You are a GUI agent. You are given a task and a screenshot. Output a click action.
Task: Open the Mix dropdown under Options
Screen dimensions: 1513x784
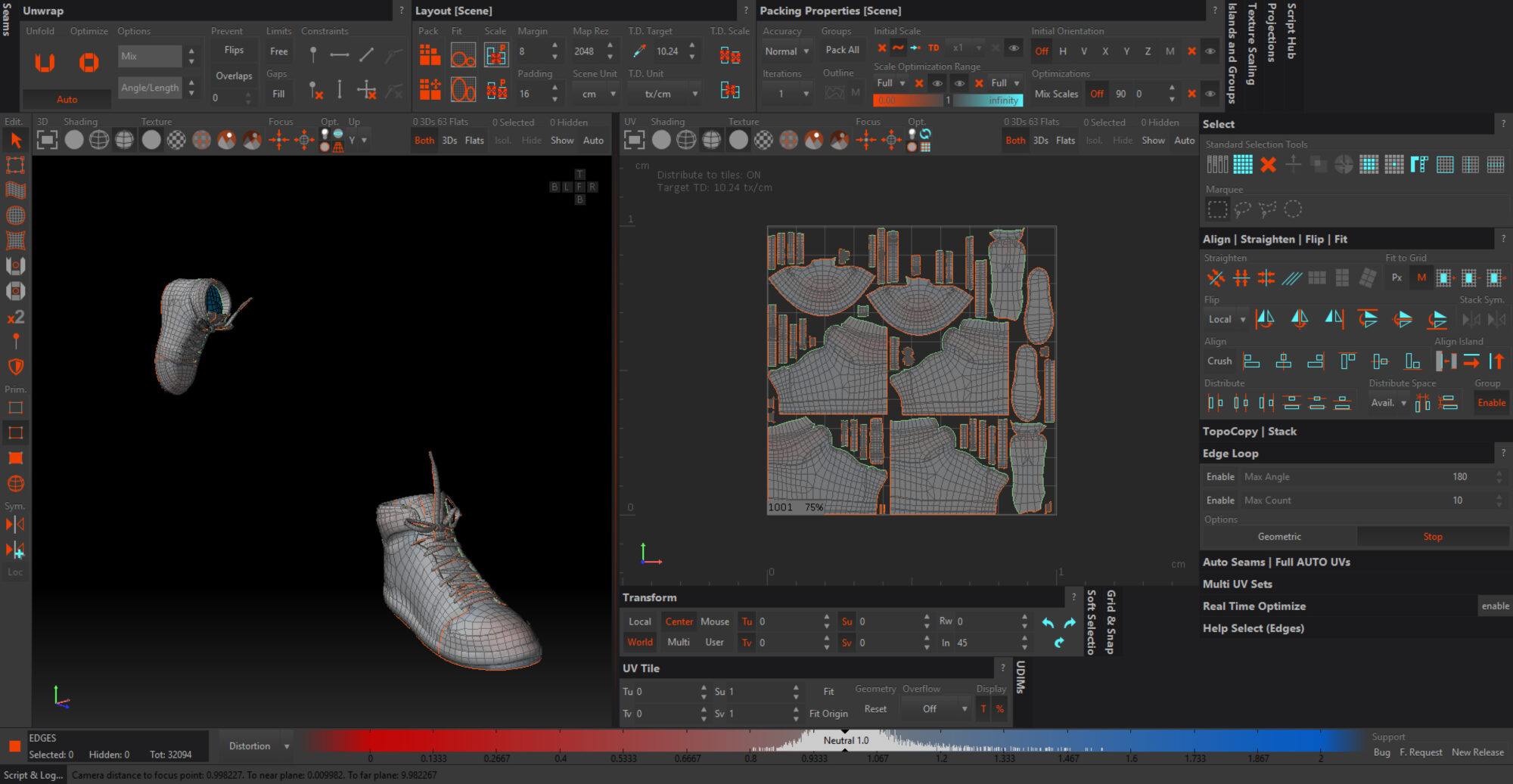pos(149,55)
